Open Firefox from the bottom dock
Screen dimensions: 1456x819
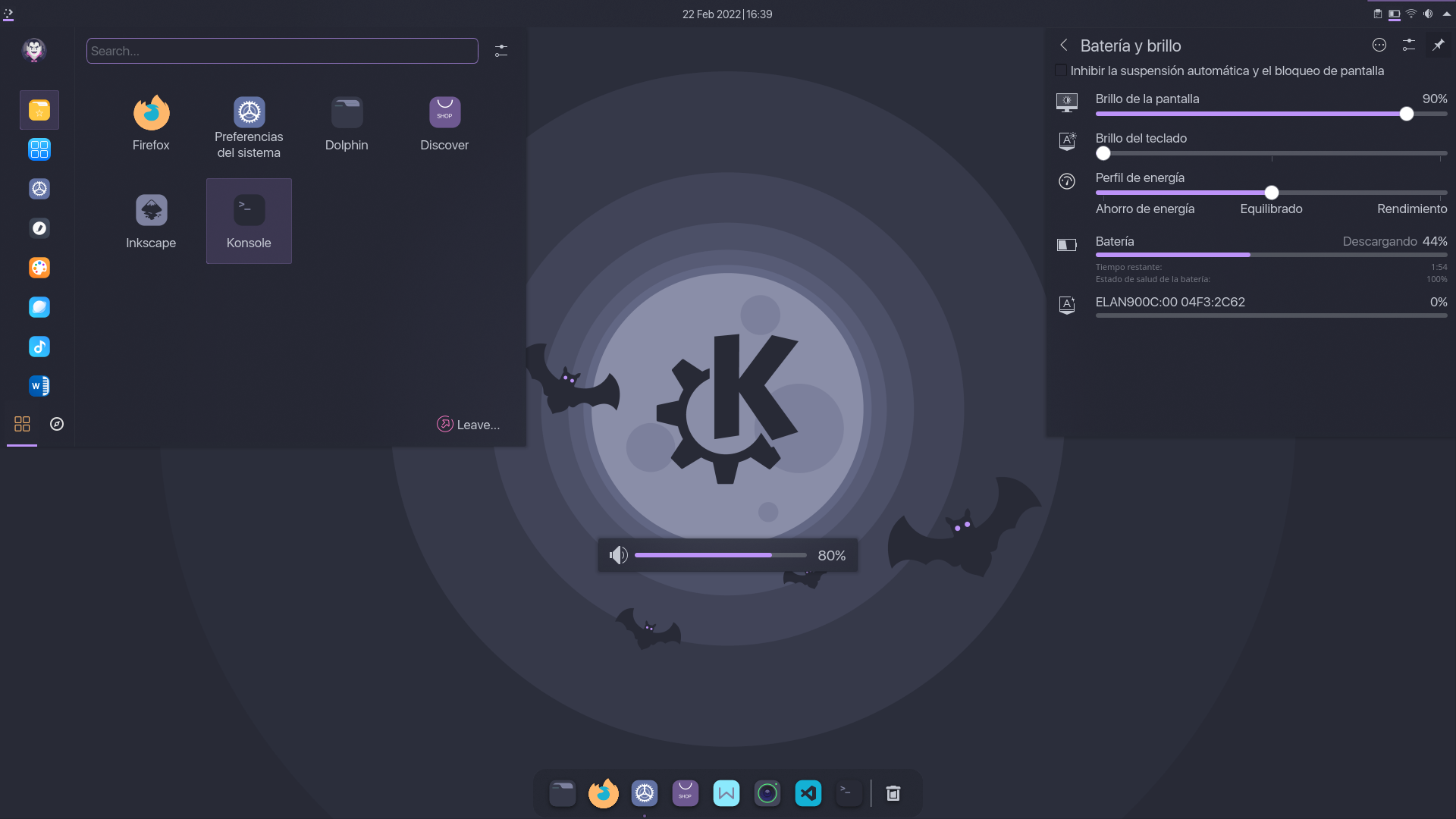pyautogui.click(x=604, y=793)
